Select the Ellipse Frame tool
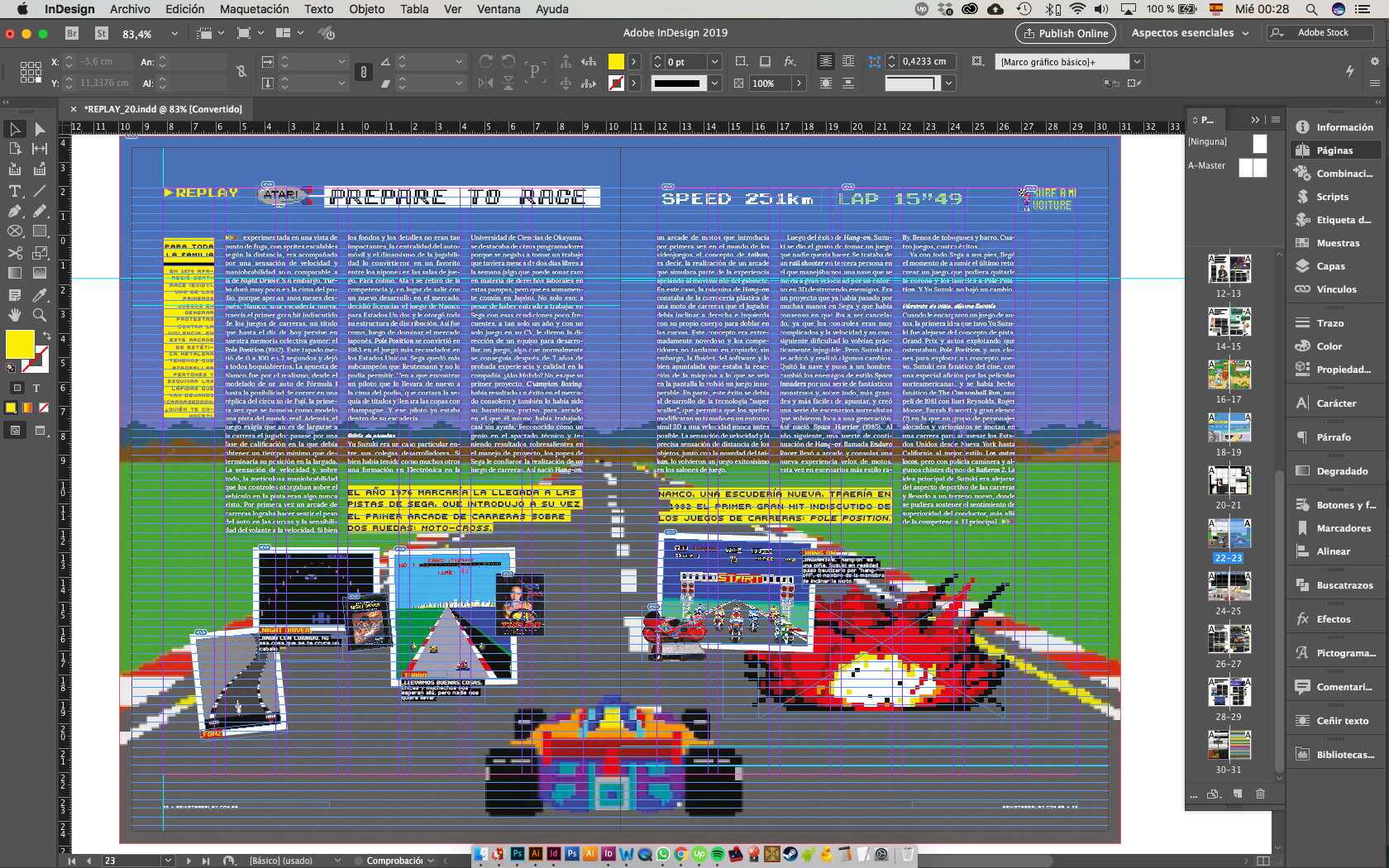Screen dimensions: 1389x868 15,231
